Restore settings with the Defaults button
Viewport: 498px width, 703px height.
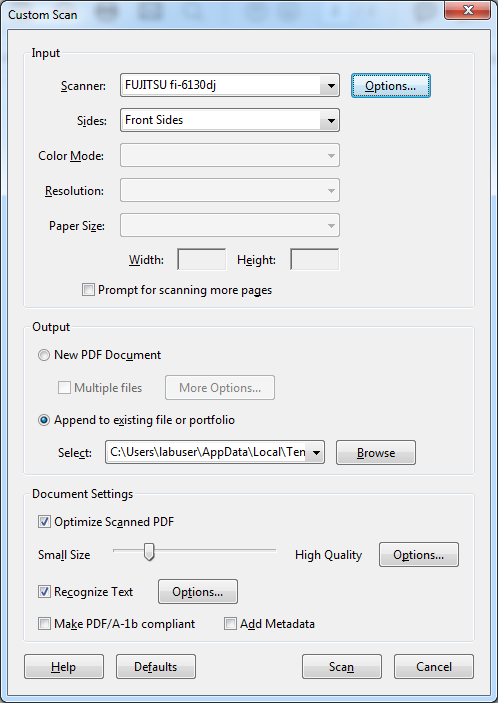[x=156, y=667]
